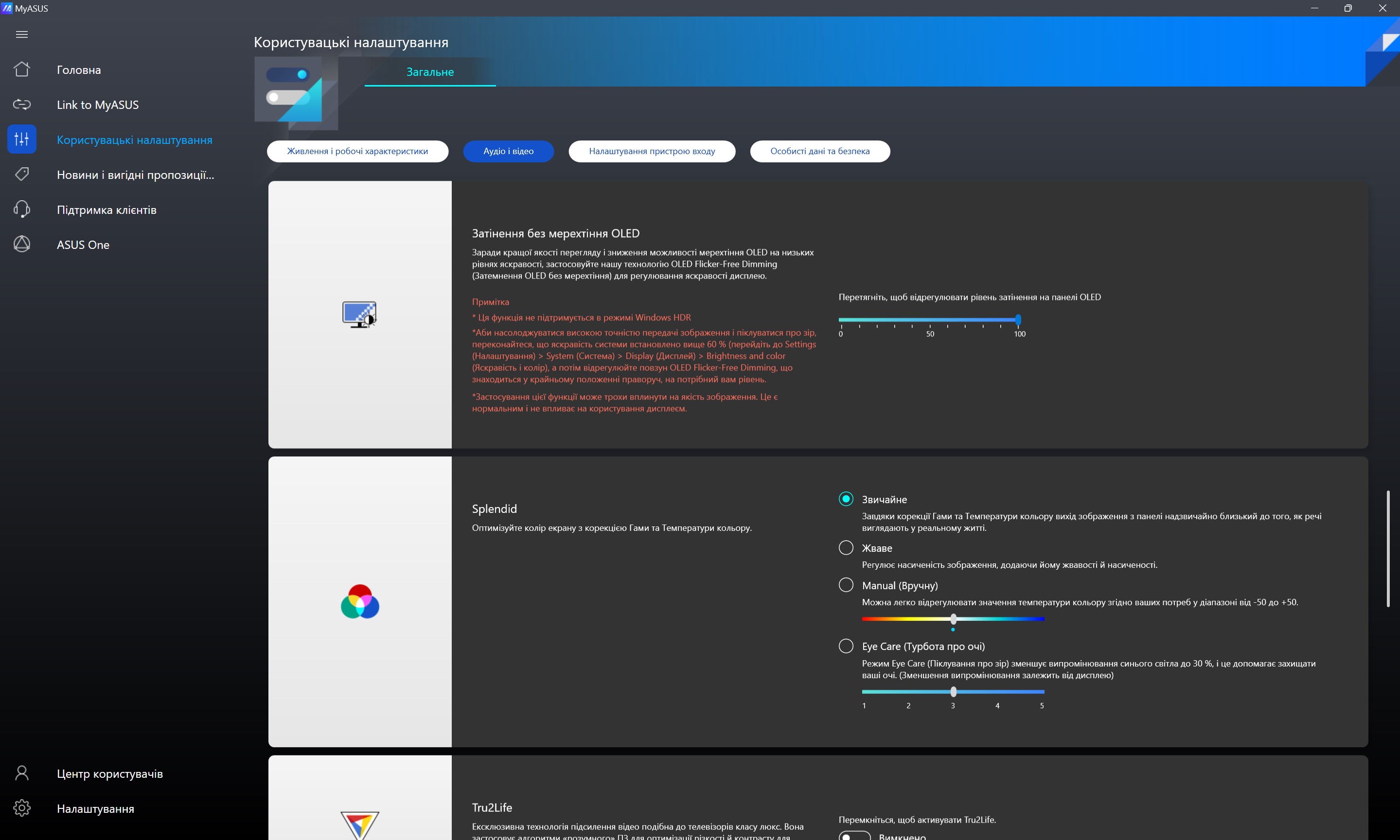Screen dimensions: 1400x840
Task: Open Особисті дані та безпека section
Action: click(x=819, y=151)
